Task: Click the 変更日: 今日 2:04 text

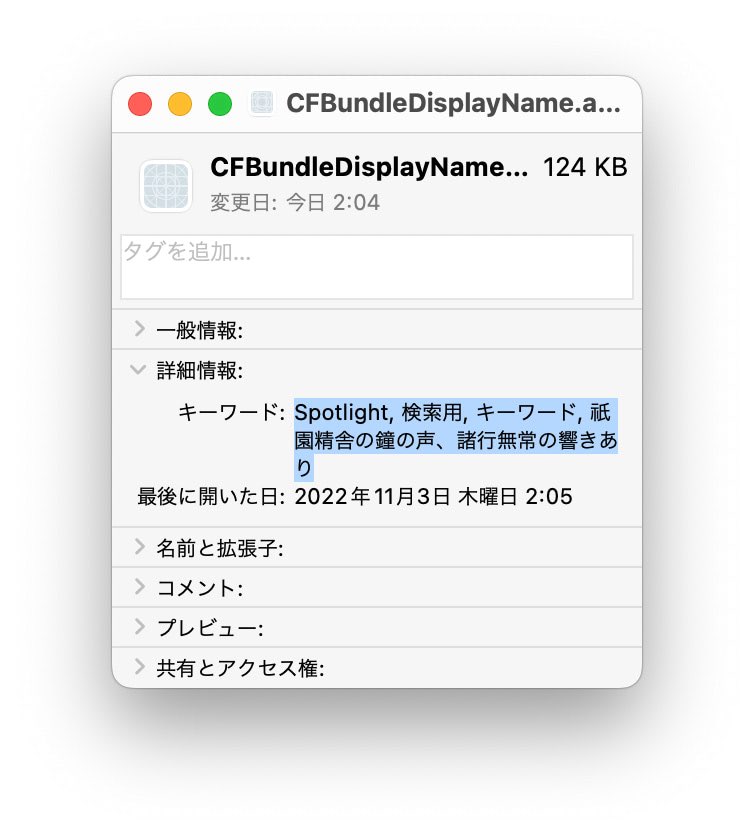Action: (x=295, y=203)
